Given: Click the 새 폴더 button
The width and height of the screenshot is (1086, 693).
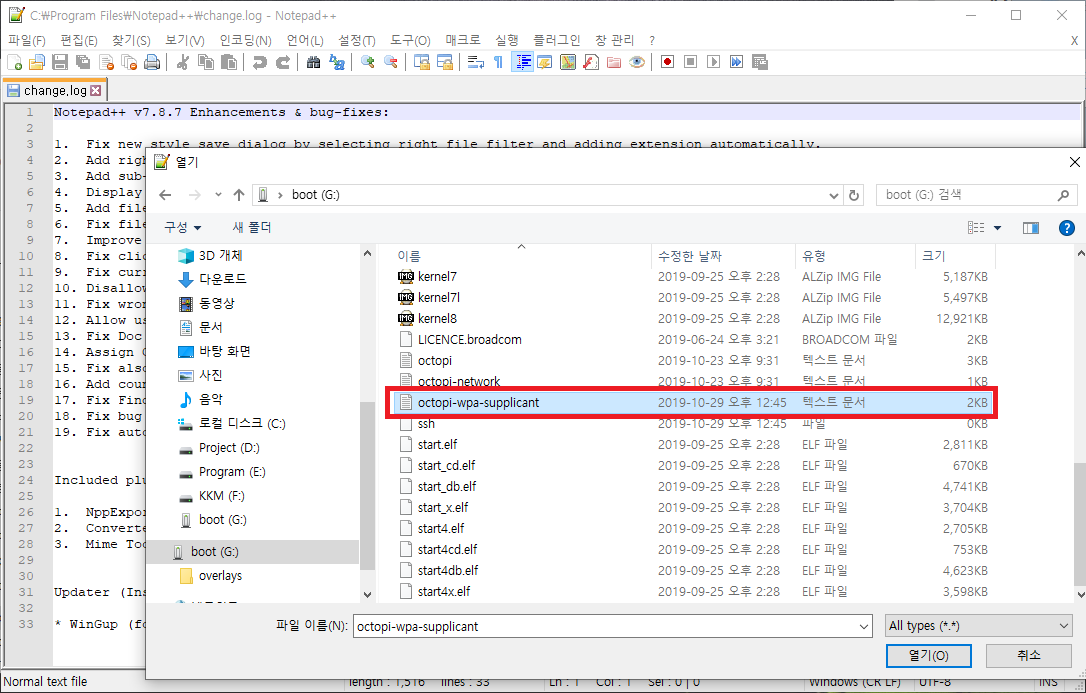Looking at the screenshot, I should (x=251, y=227).
